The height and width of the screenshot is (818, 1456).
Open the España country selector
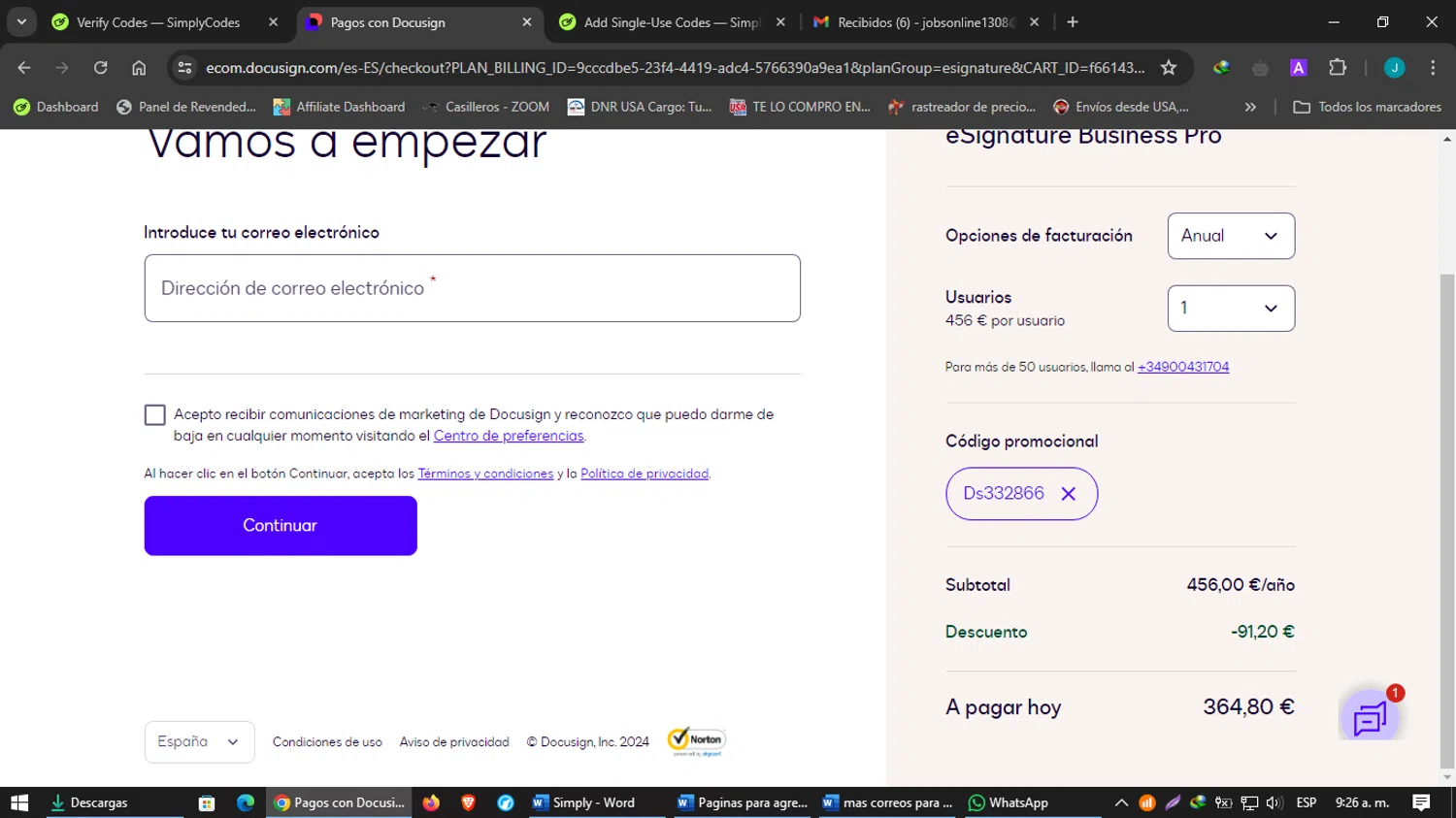[x=199, y=742]
